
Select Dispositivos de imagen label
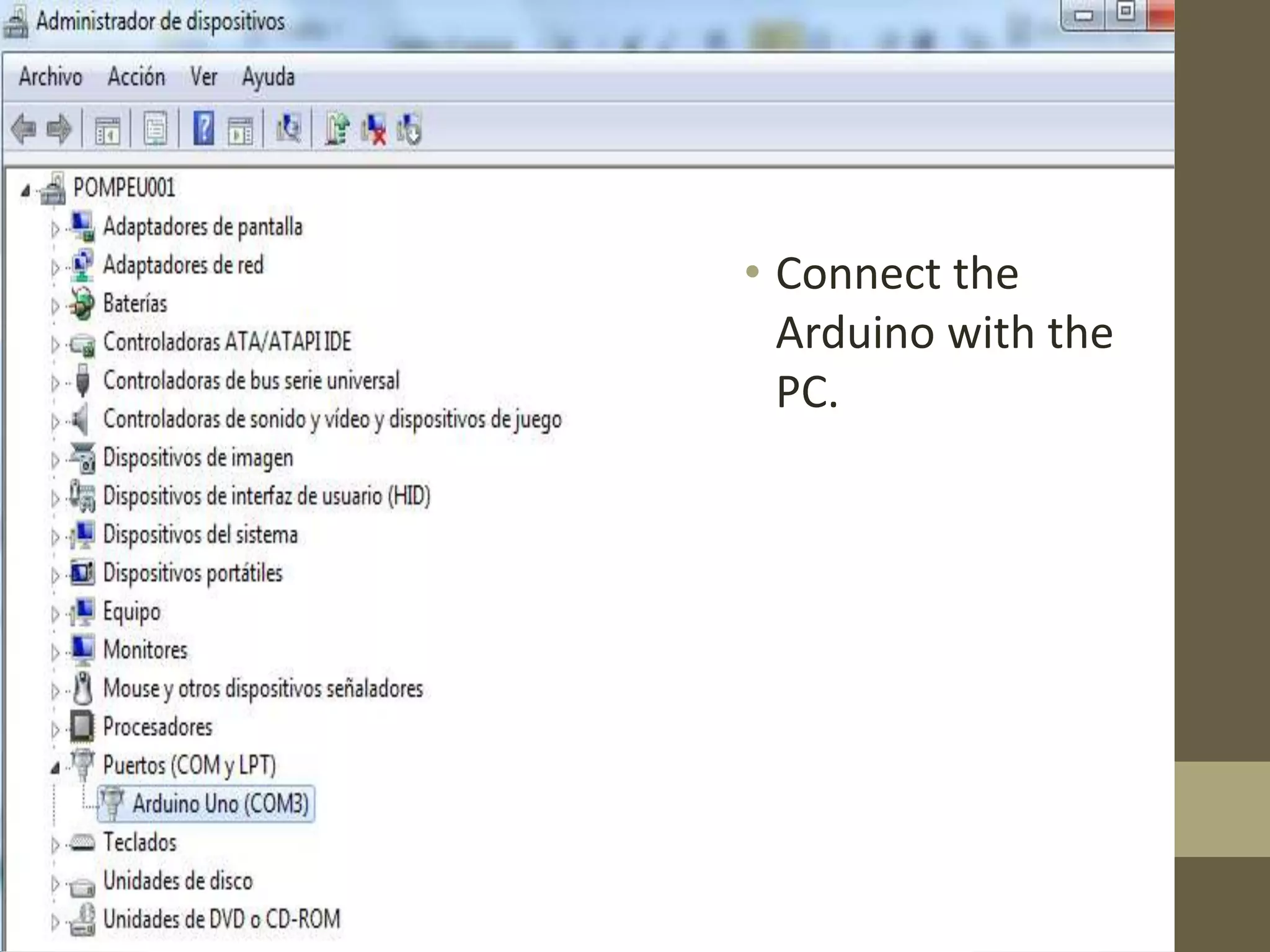[198, 458]
